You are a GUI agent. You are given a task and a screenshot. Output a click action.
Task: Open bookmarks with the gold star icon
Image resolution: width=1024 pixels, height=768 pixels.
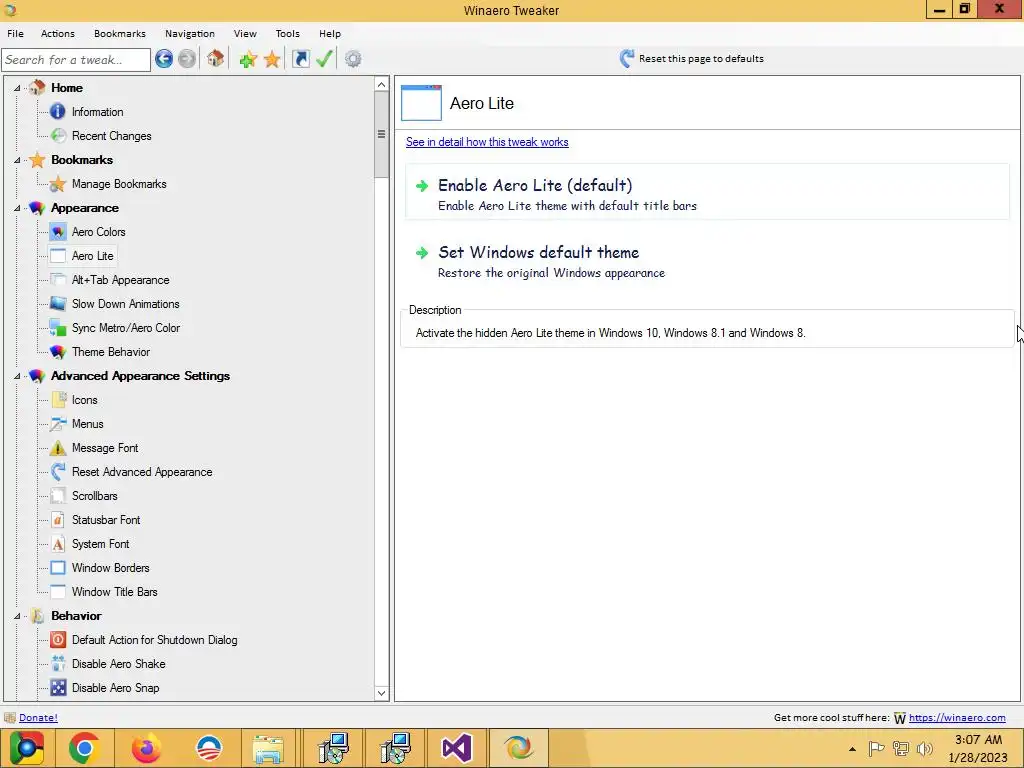click(272, 59)
